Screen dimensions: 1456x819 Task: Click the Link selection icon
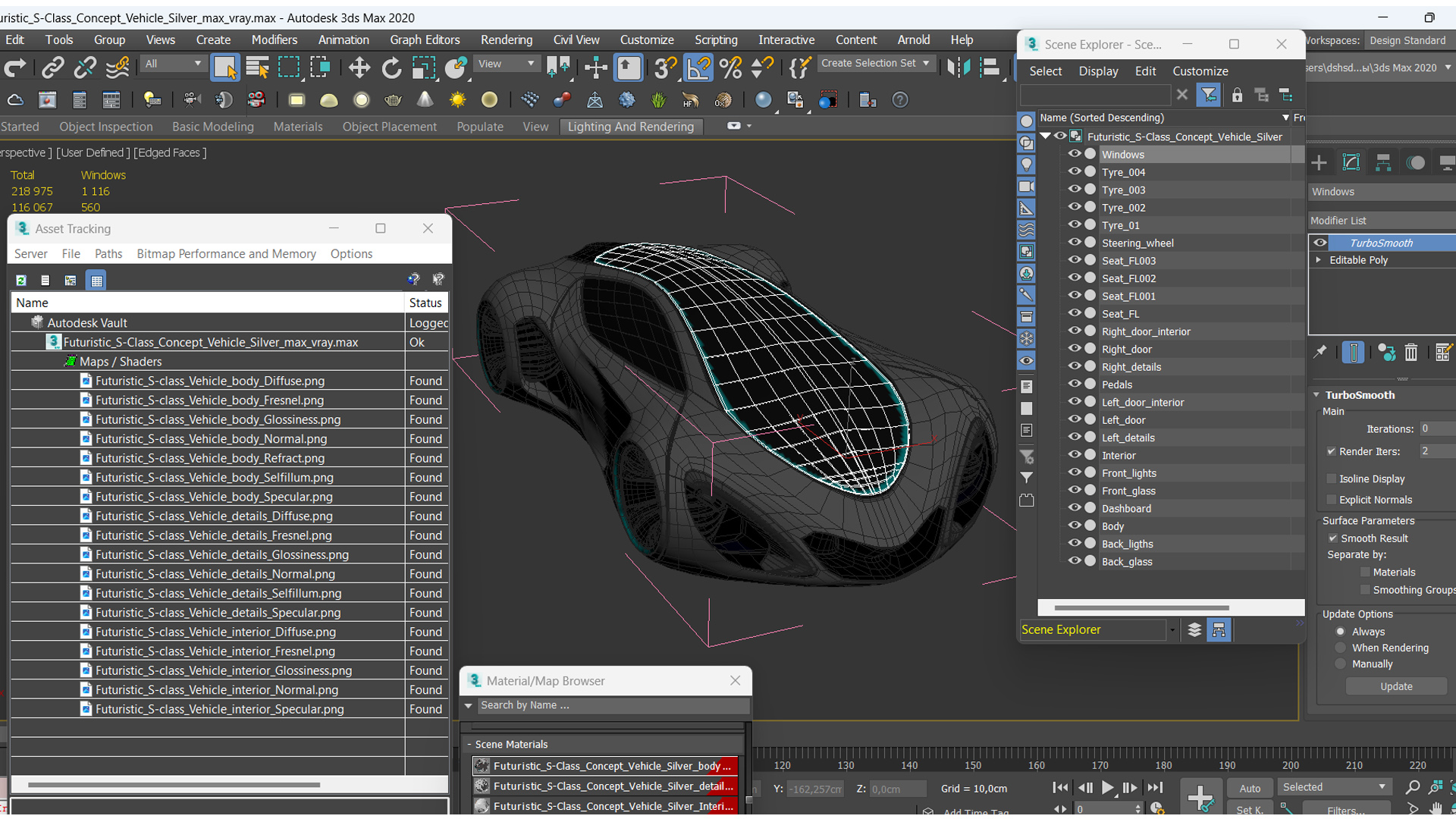point(52,68)
